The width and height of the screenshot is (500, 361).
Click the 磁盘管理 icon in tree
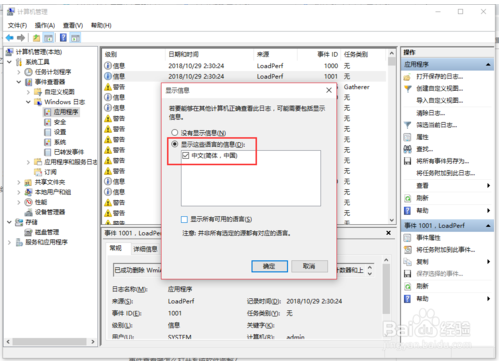click(x=29, y=232)
